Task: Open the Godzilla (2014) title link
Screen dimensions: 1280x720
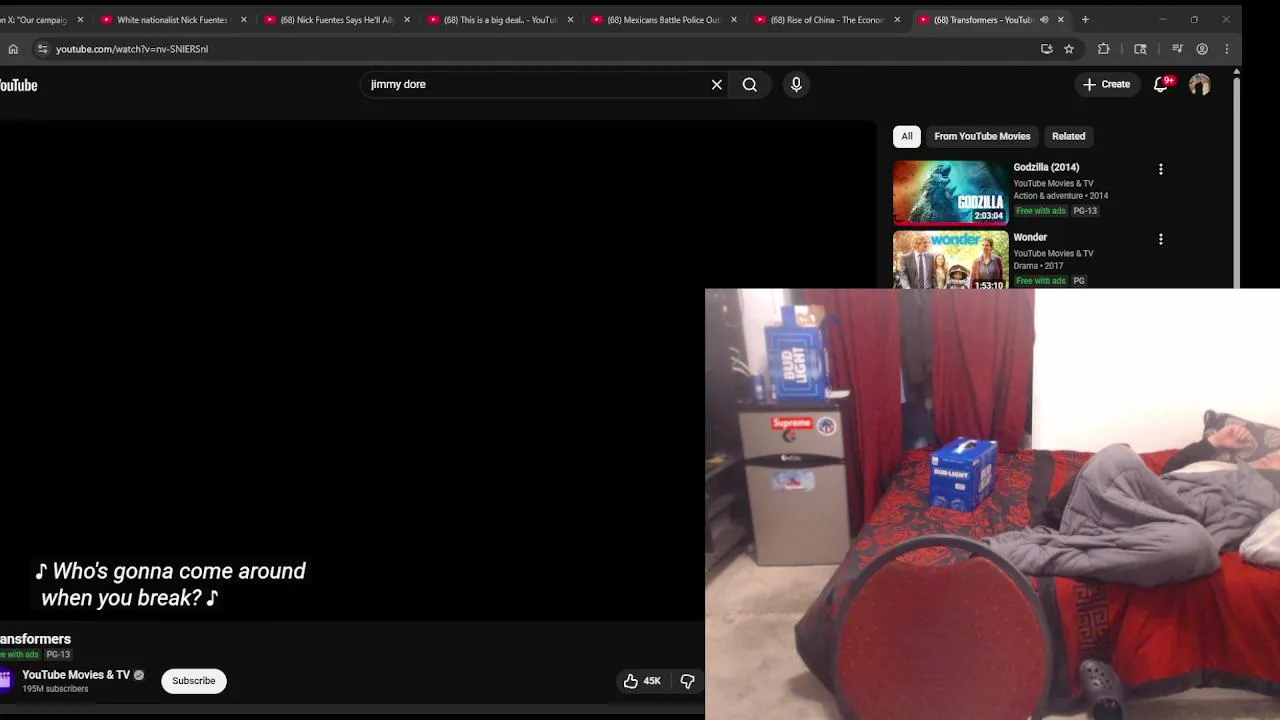Action: point(1046,167)
